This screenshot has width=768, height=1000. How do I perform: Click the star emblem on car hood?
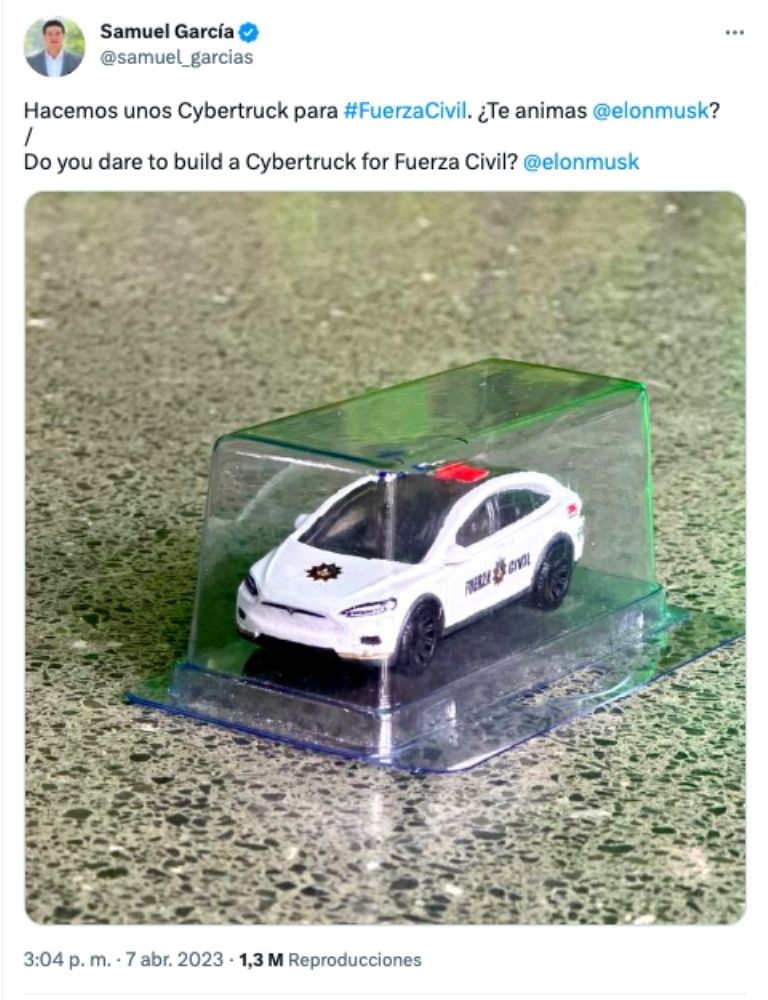point(324,571)
